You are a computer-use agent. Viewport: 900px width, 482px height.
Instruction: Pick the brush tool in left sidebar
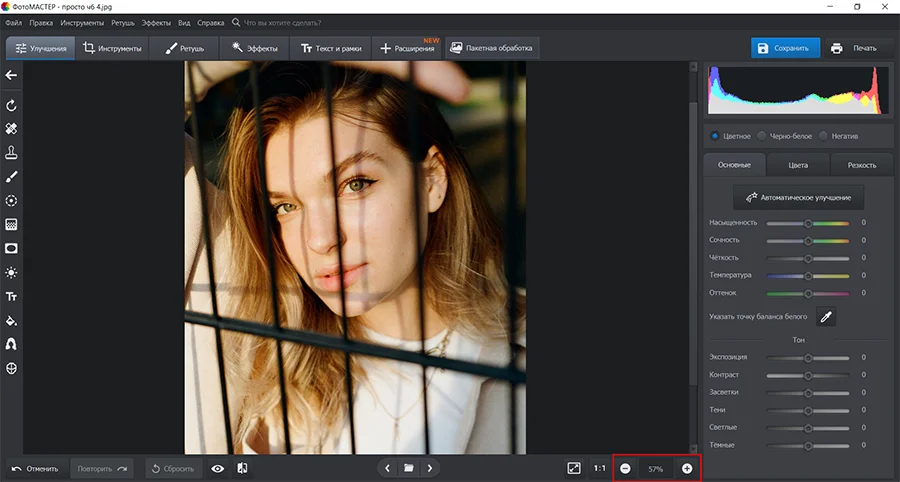click(12, 177)
